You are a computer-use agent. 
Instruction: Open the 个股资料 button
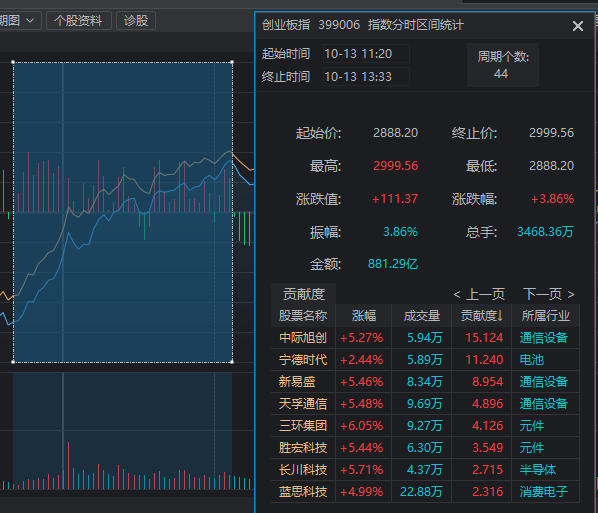point(79,21)
